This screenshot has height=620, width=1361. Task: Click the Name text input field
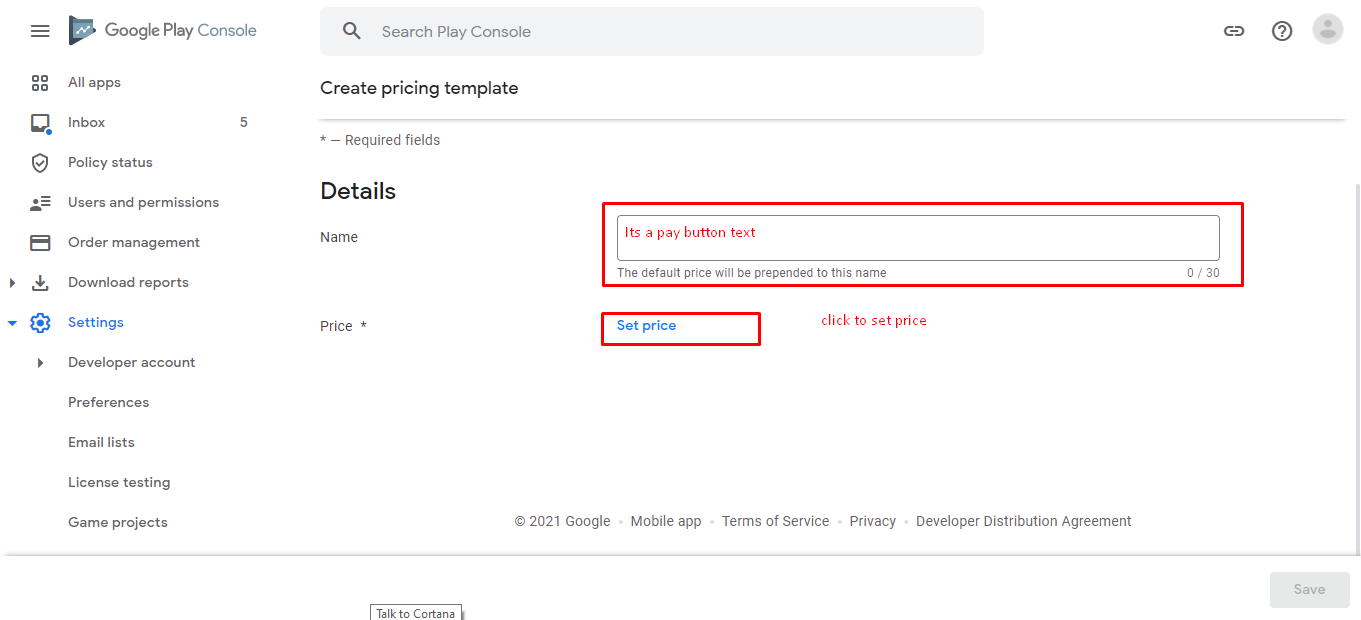click(917, 238)
